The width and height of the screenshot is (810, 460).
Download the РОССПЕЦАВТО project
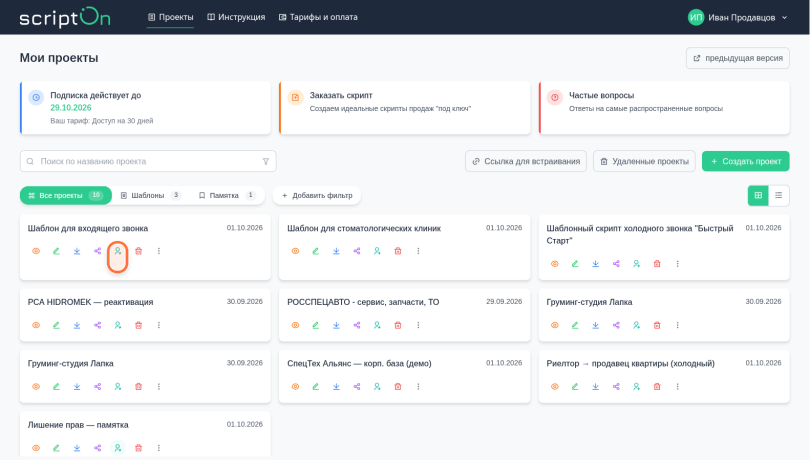(336, 325)
